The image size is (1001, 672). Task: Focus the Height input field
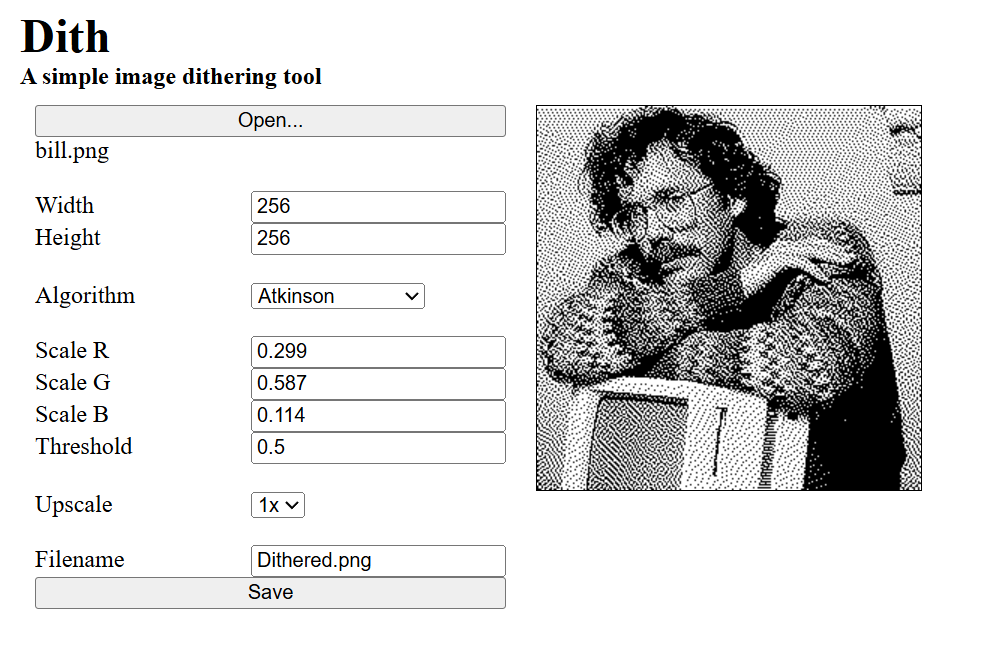(378, 239)
